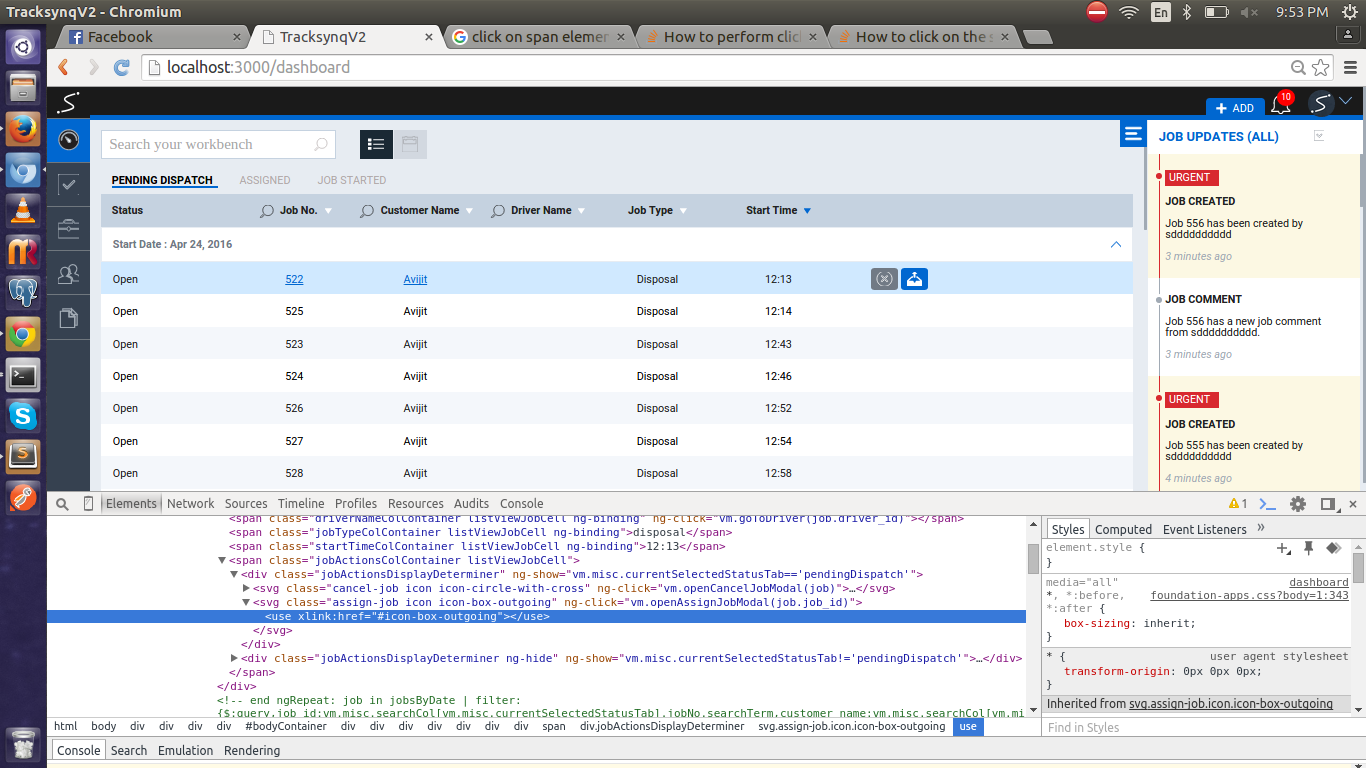
Task: Show more Styles sidebar tabs chevron
Action: [1261, 527]
